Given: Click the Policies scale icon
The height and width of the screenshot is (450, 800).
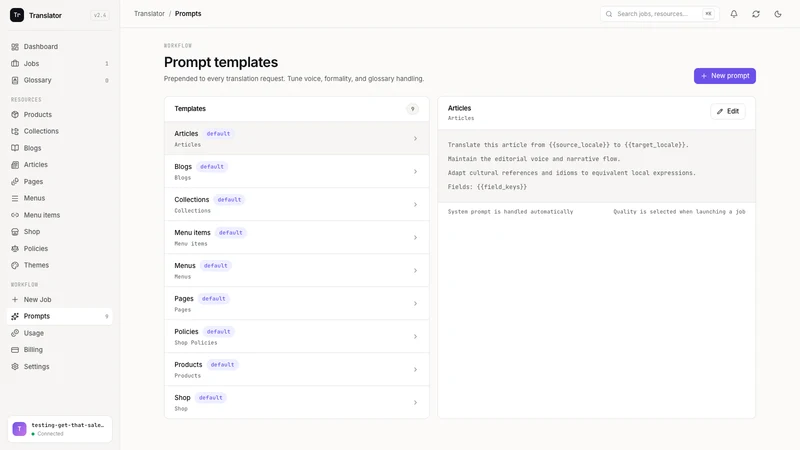Looking at the screenshot, I should 15,248.
